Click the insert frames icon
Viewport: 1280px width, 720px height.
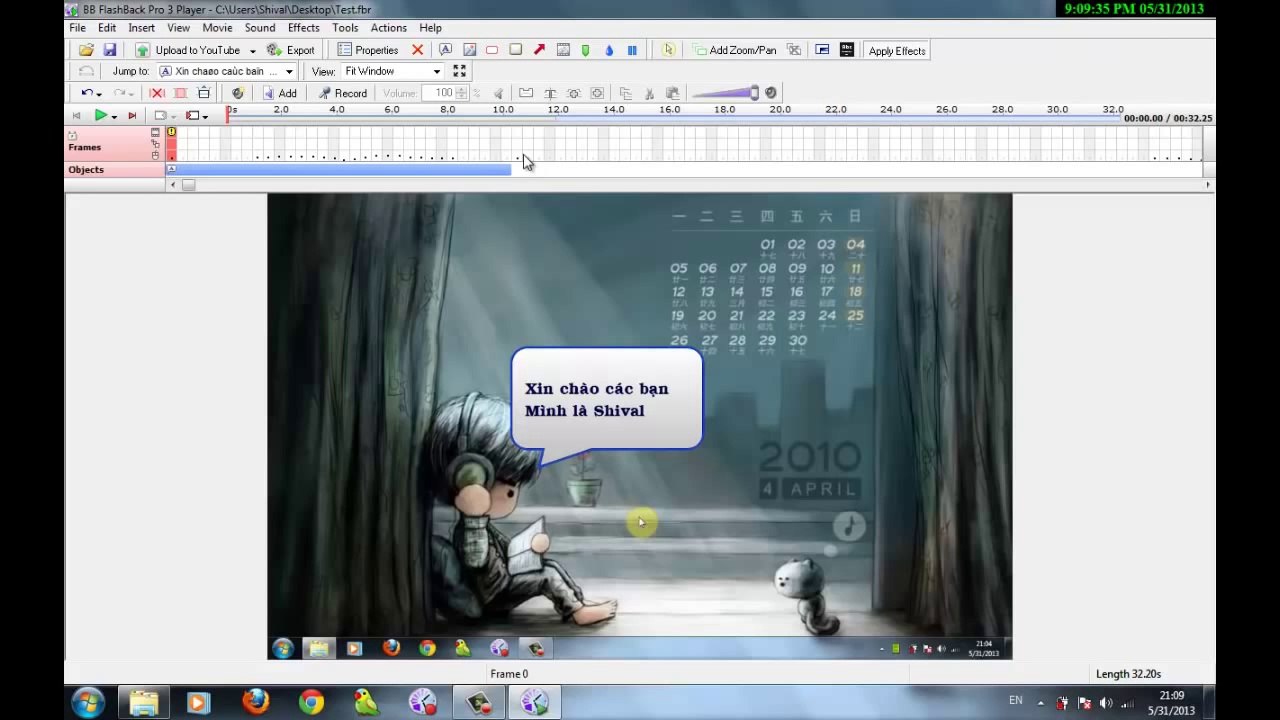pyautogui.click(x=204, y=93)
